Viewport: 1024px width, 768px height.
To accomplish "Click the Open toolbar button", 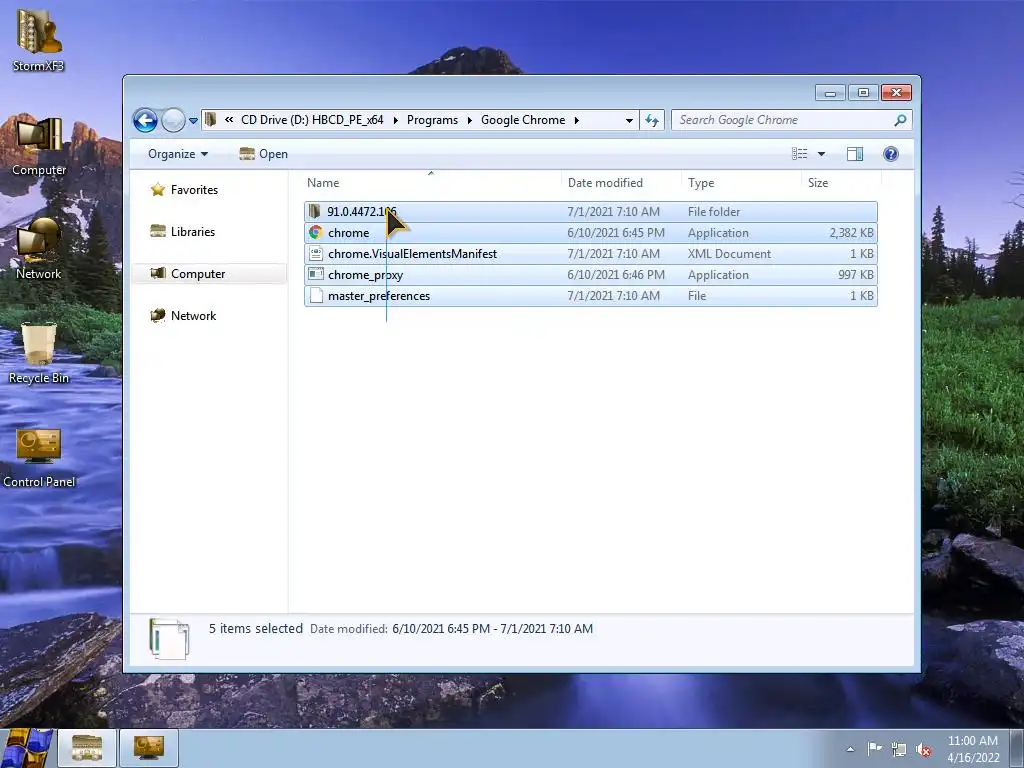I will pyautogui.click(x=264, y=154).
